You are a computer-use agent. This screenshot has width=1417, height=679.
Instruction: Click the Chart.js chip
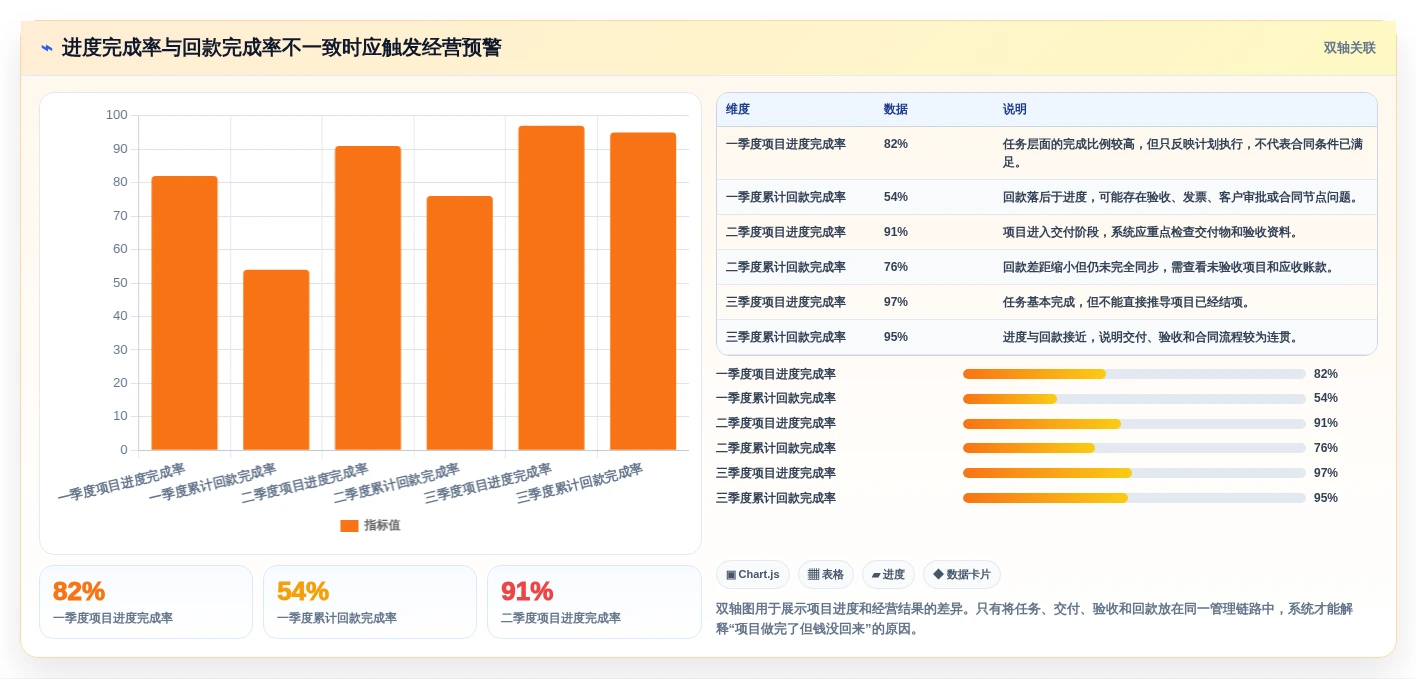pos(753,575)
